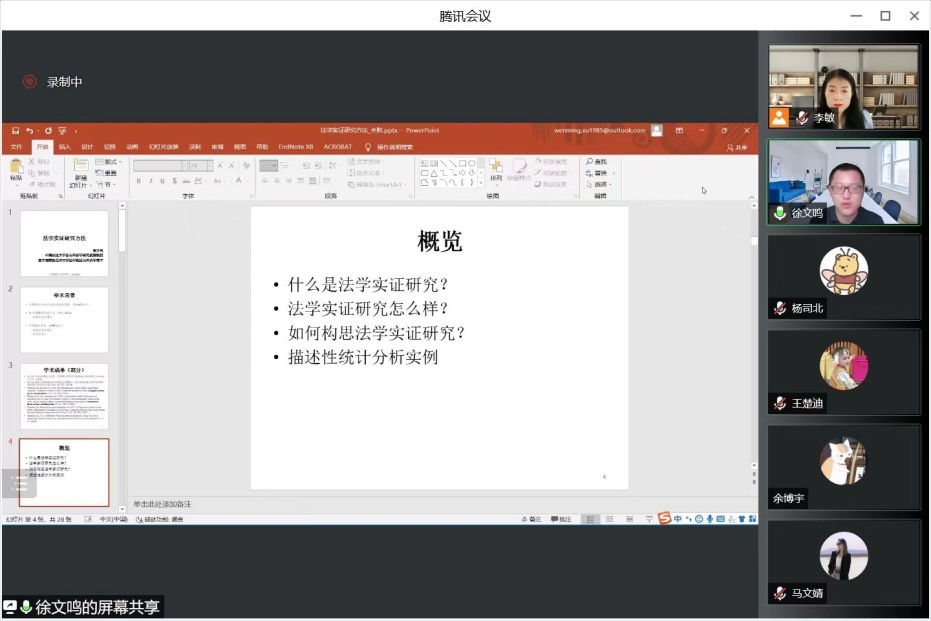Click the Paste icon in ribbon
This screenshot has height=621, width=931.
[16, 170]
